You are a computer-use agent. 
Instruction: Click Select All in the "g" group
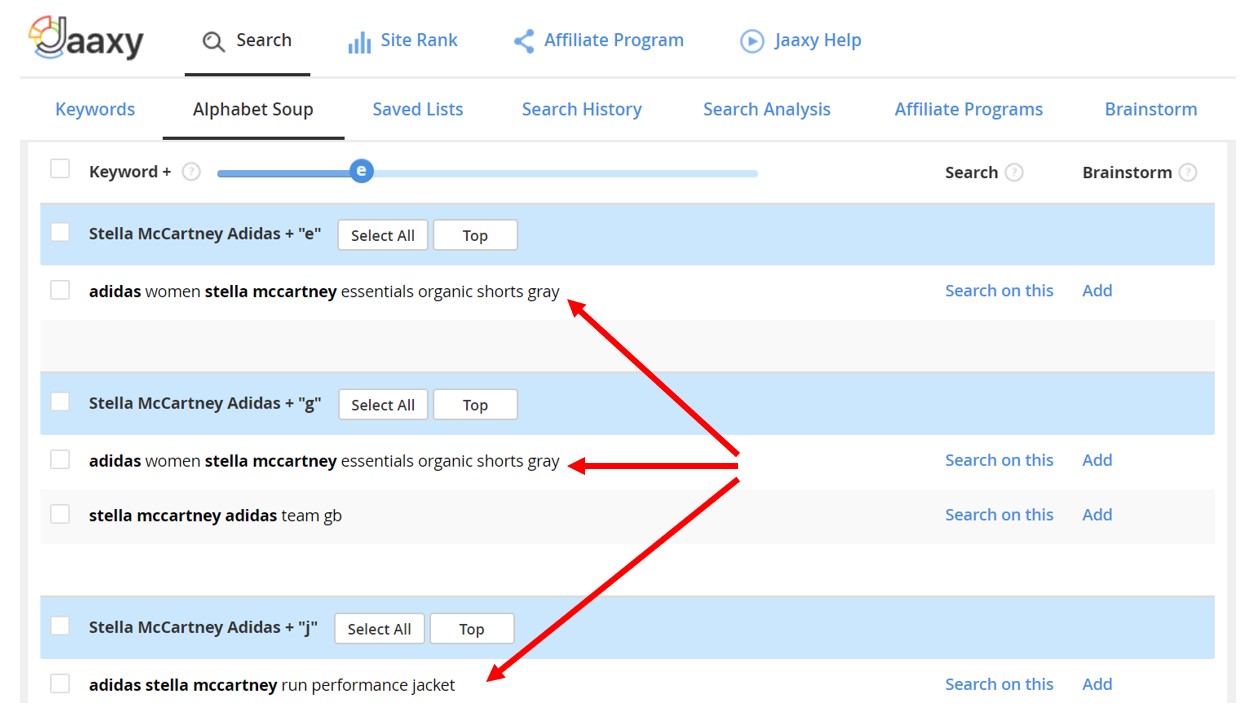383,404
